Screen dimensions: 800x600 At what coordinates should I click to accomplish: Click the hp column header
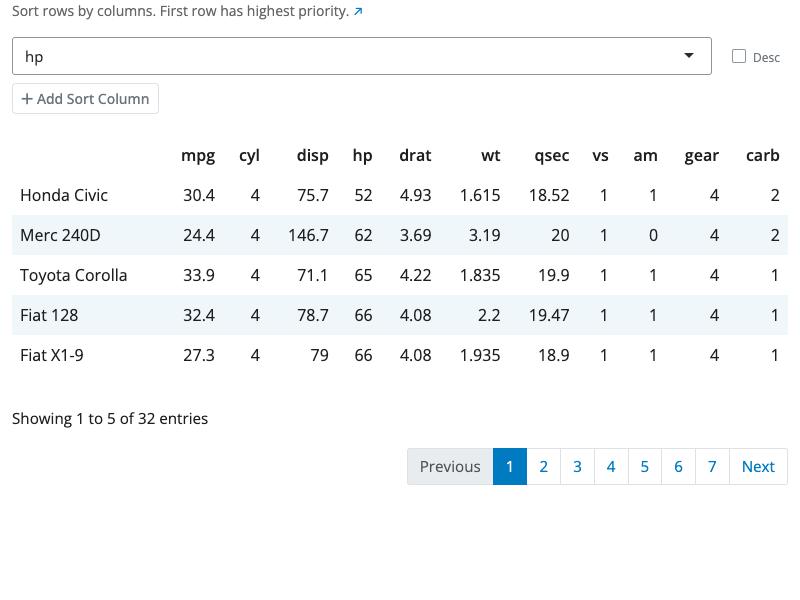(362, 155)
